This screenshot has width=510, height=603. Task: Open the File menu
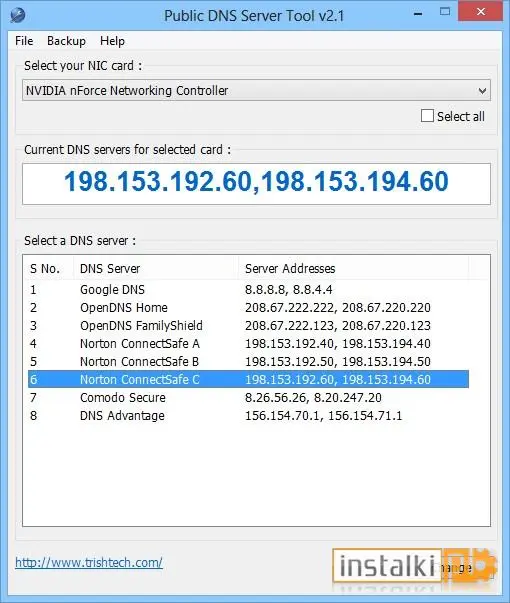24,41
